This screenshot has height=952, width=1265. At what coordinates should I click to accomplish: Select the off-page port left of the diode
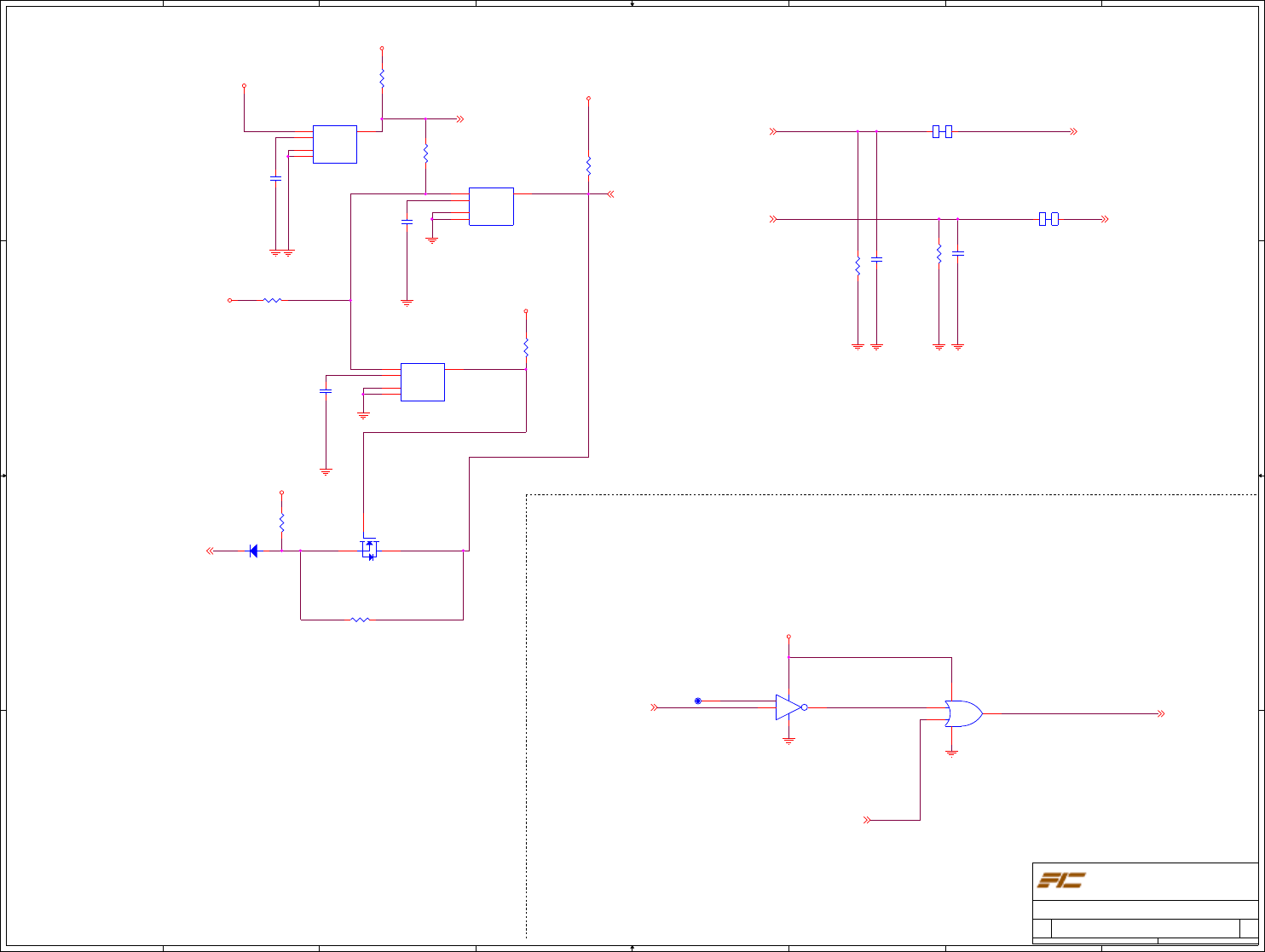211,551
